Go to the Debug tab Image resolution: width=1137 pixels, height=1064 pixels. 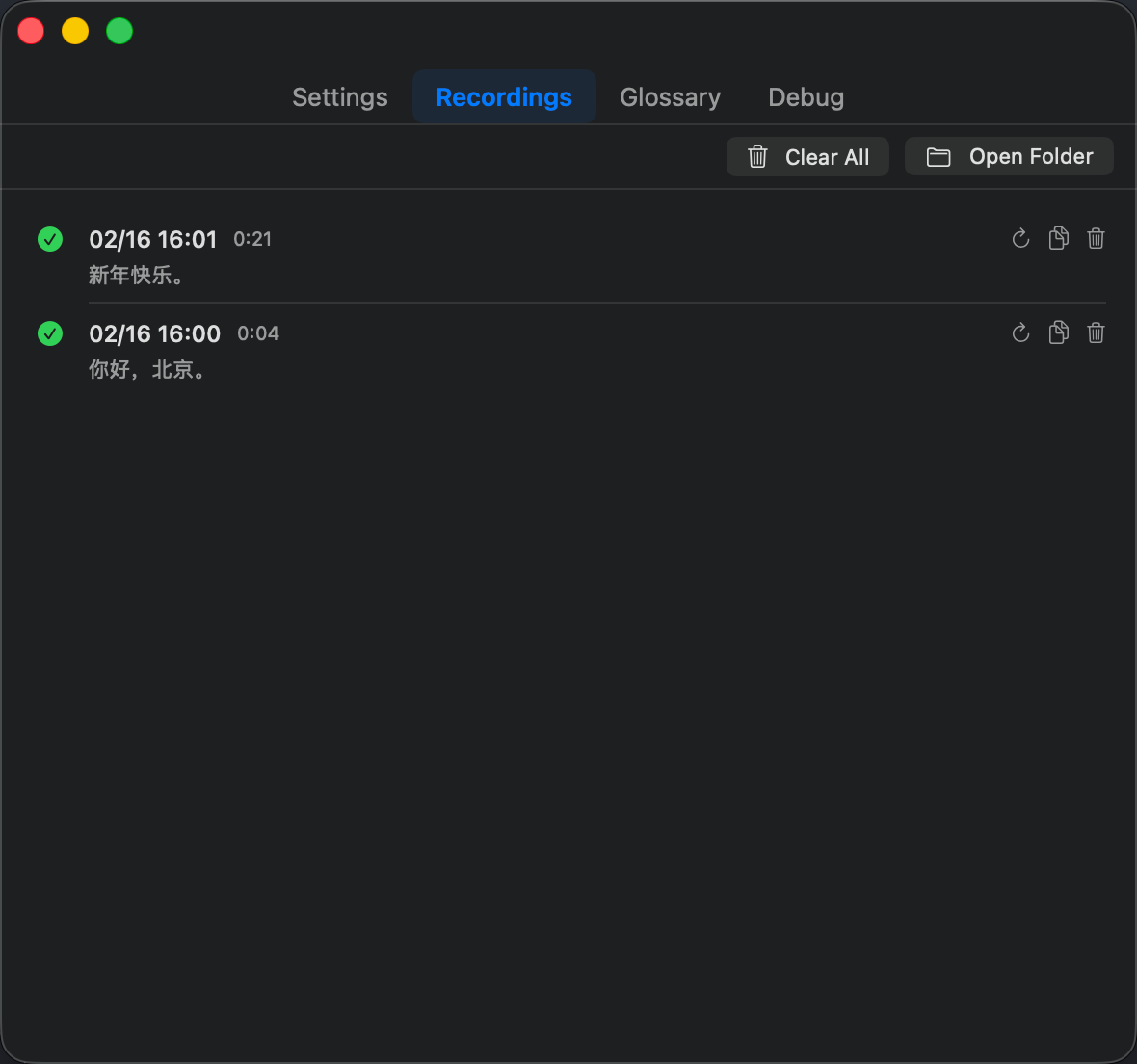[806, 97]
